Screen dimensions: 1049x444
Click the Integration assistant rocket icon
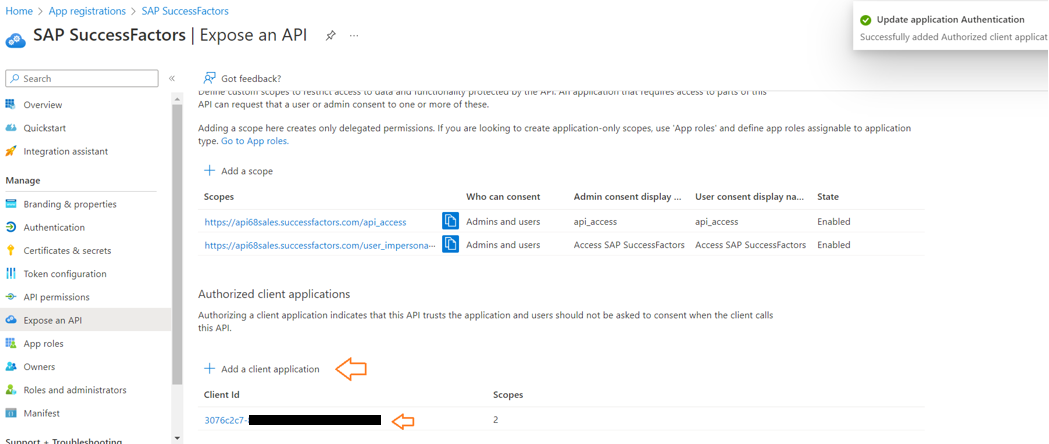click(x=11, y=151)
